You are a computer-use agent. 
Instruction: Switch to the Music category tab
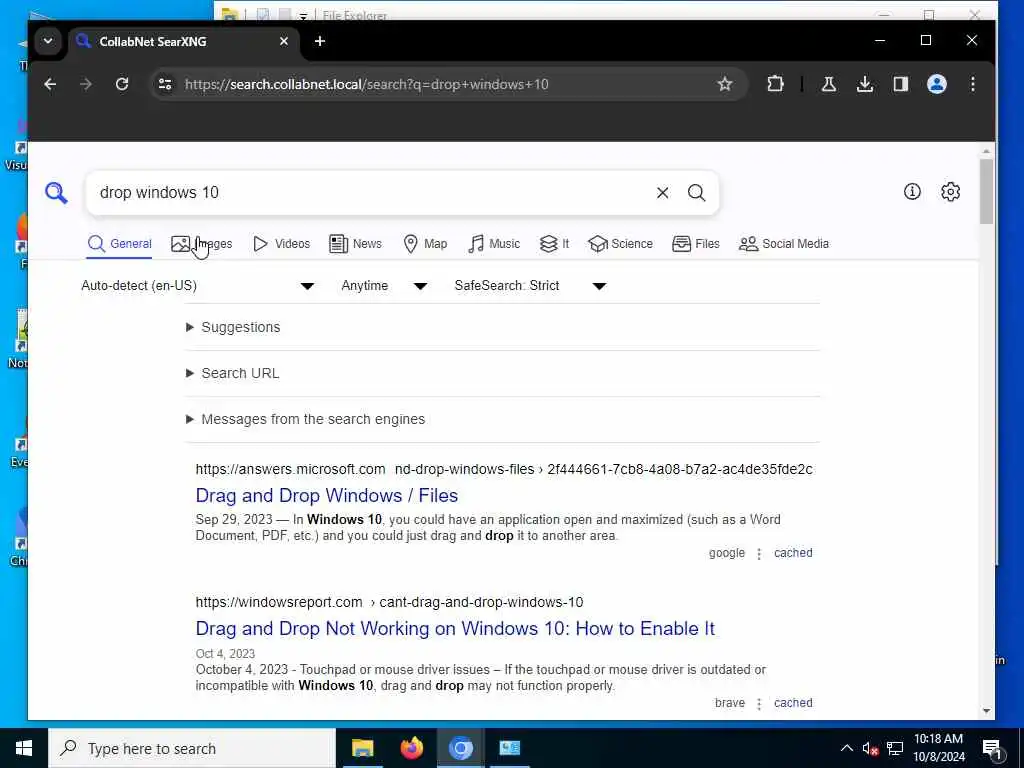[494, 244]
